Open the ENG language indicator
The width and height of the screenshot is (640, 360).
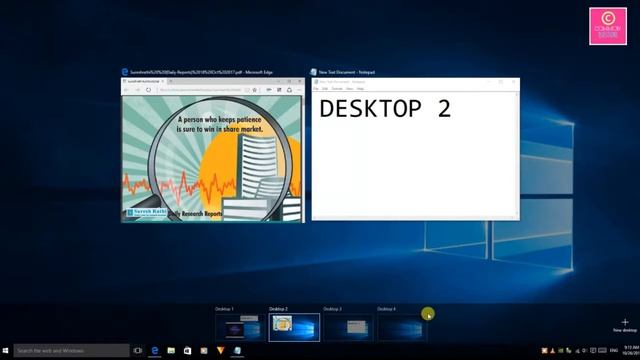click(614, 351)
